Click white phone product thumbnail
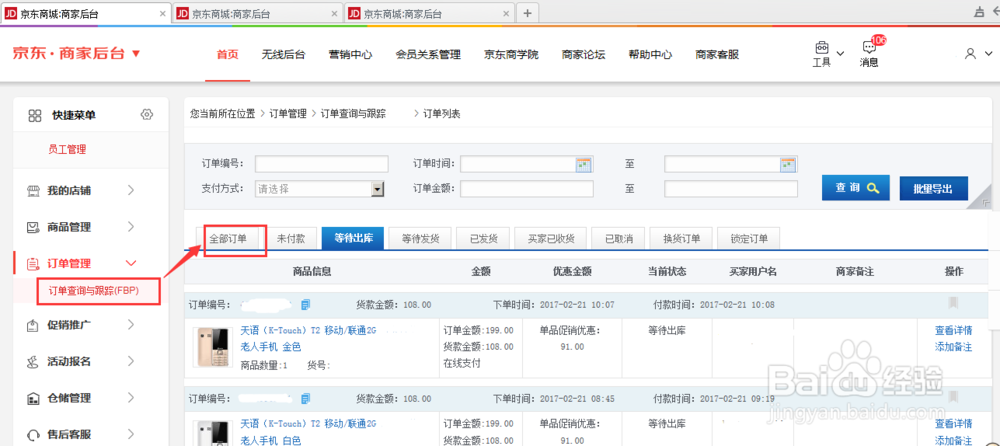The width and height of the screenshot is (1000, 446). point(213,432)
